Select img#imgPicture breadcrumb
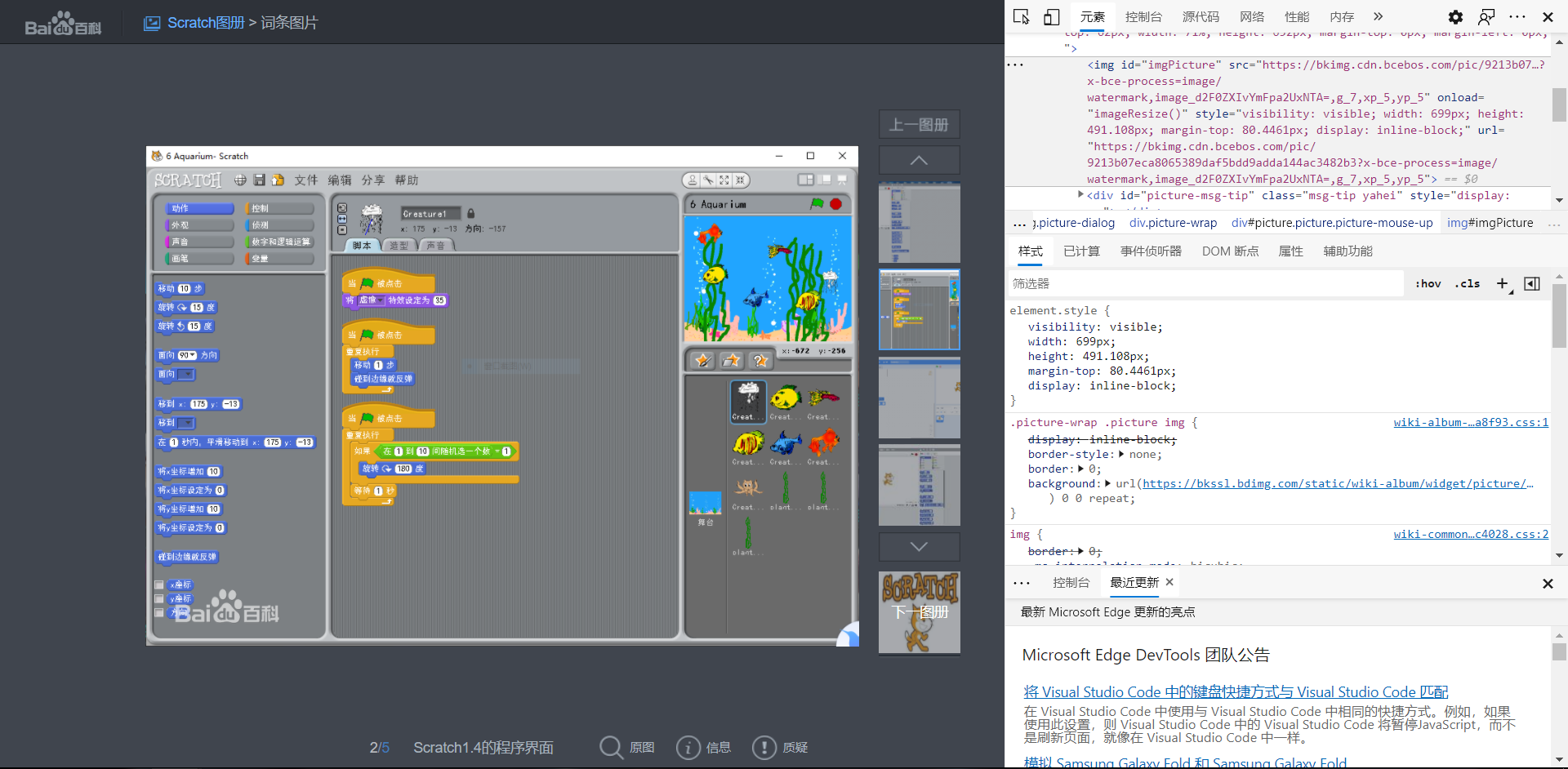This screenshot has width=1568, height=769. (1490, 223)
